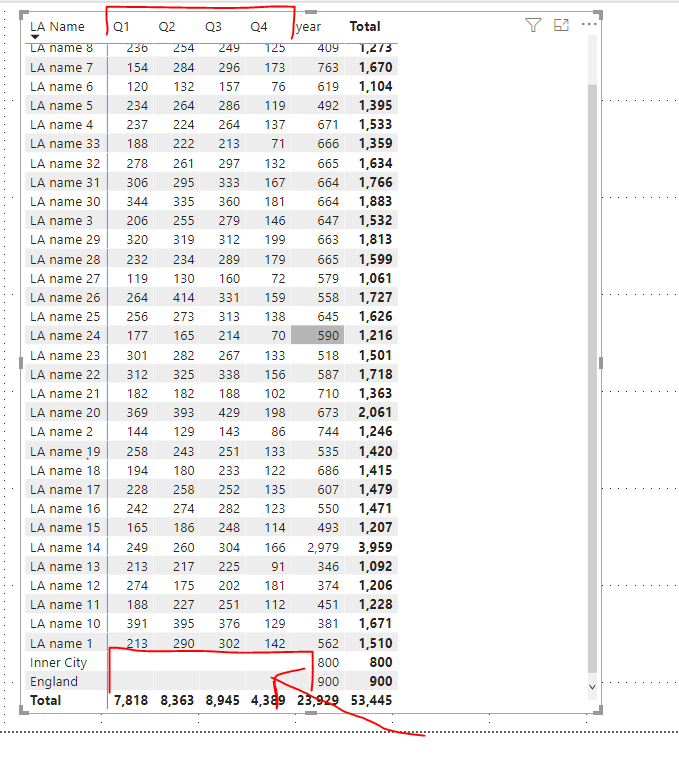Select row label LA name 5

[61, 105]
